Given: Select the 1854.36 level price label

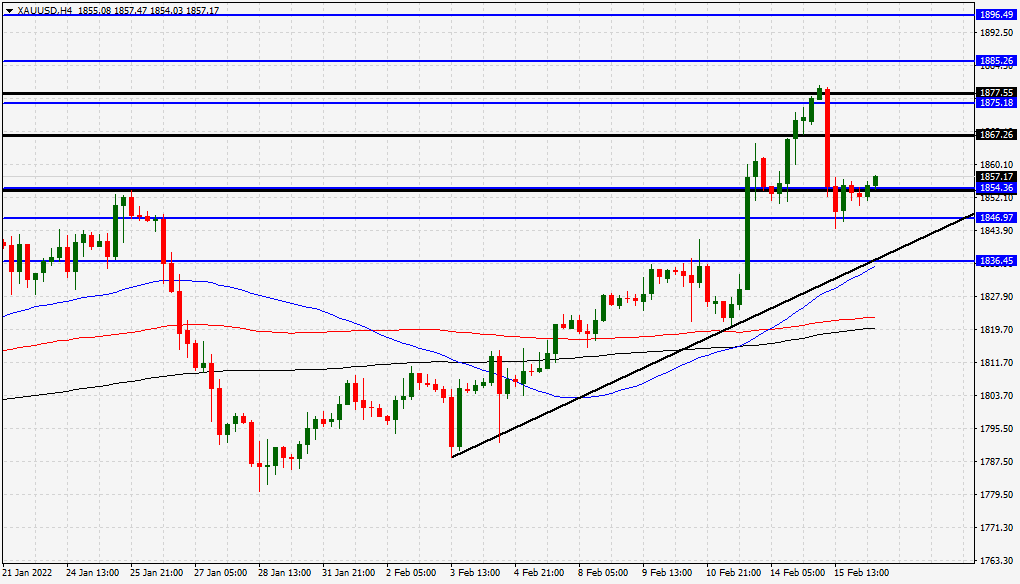Looking at the screenshot, I should tap(996, 187).
